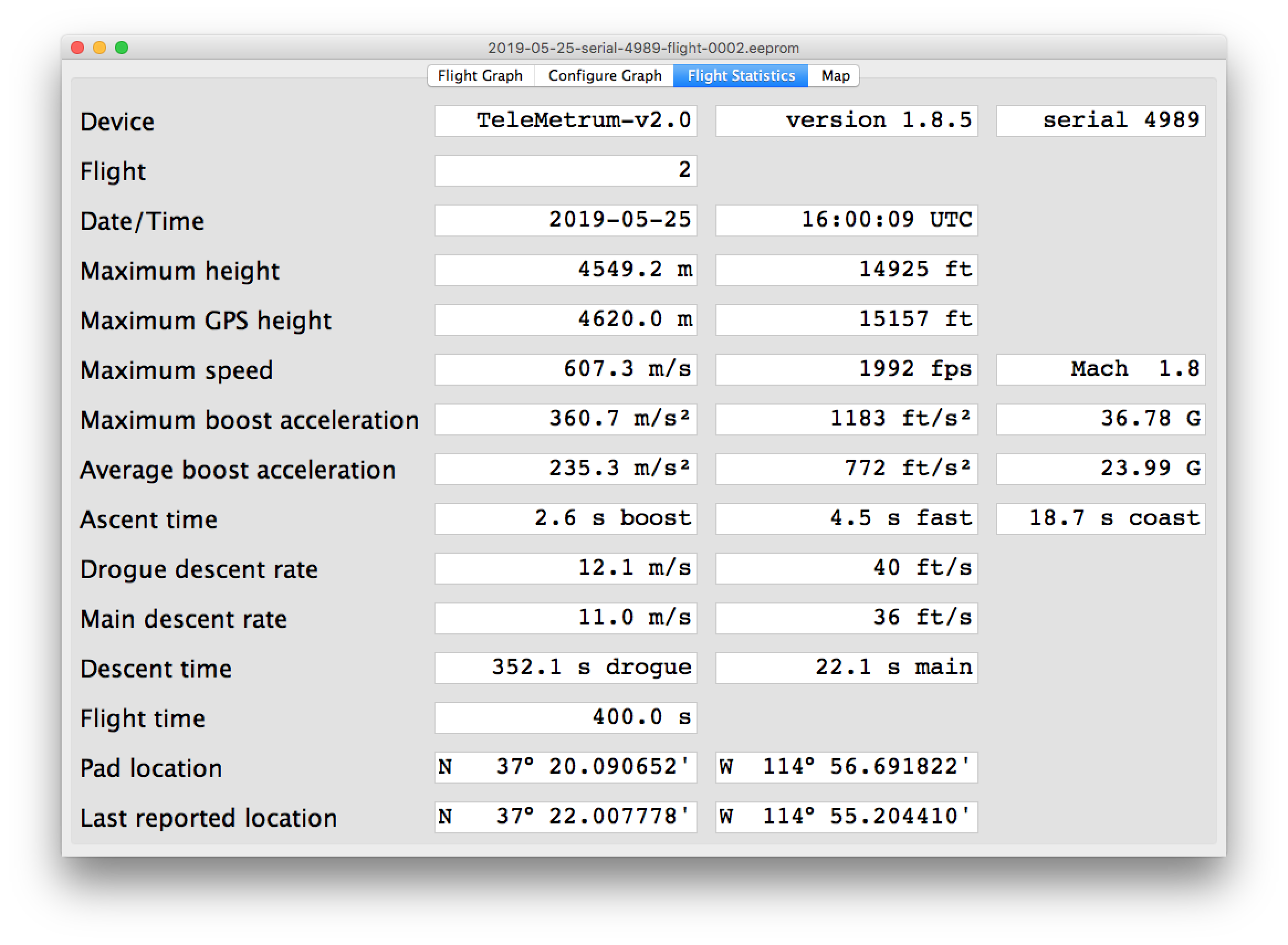Click the 16:00:09 UTC time field
Viewport: 1288px width, 945px height.
tap(846, 221)
